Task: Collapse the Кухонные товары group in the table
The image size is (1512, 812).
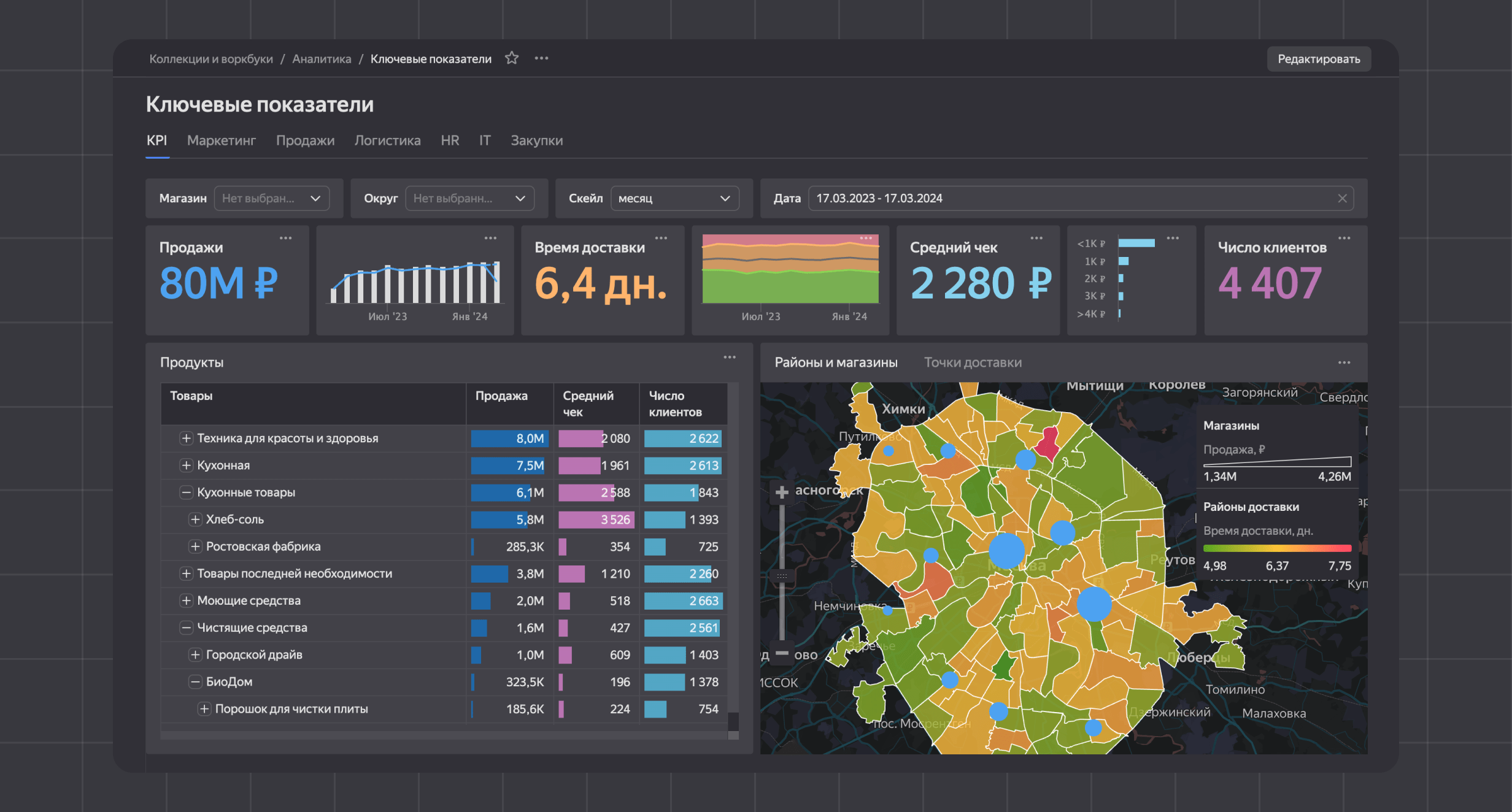Action: pyautogui.click(x=185, y=492)
